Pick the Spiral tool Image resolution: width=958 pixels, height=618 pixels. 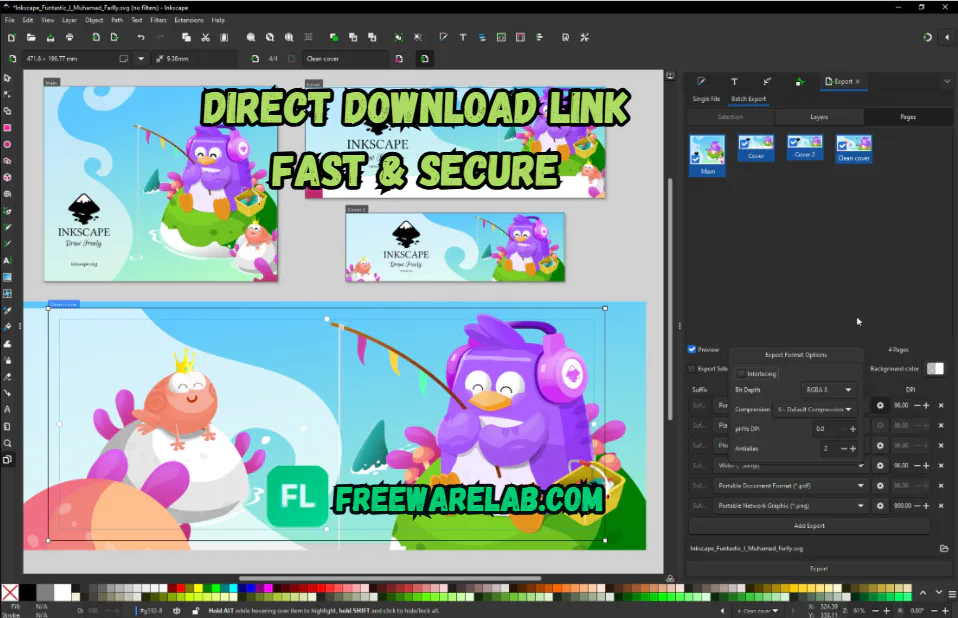7,194
